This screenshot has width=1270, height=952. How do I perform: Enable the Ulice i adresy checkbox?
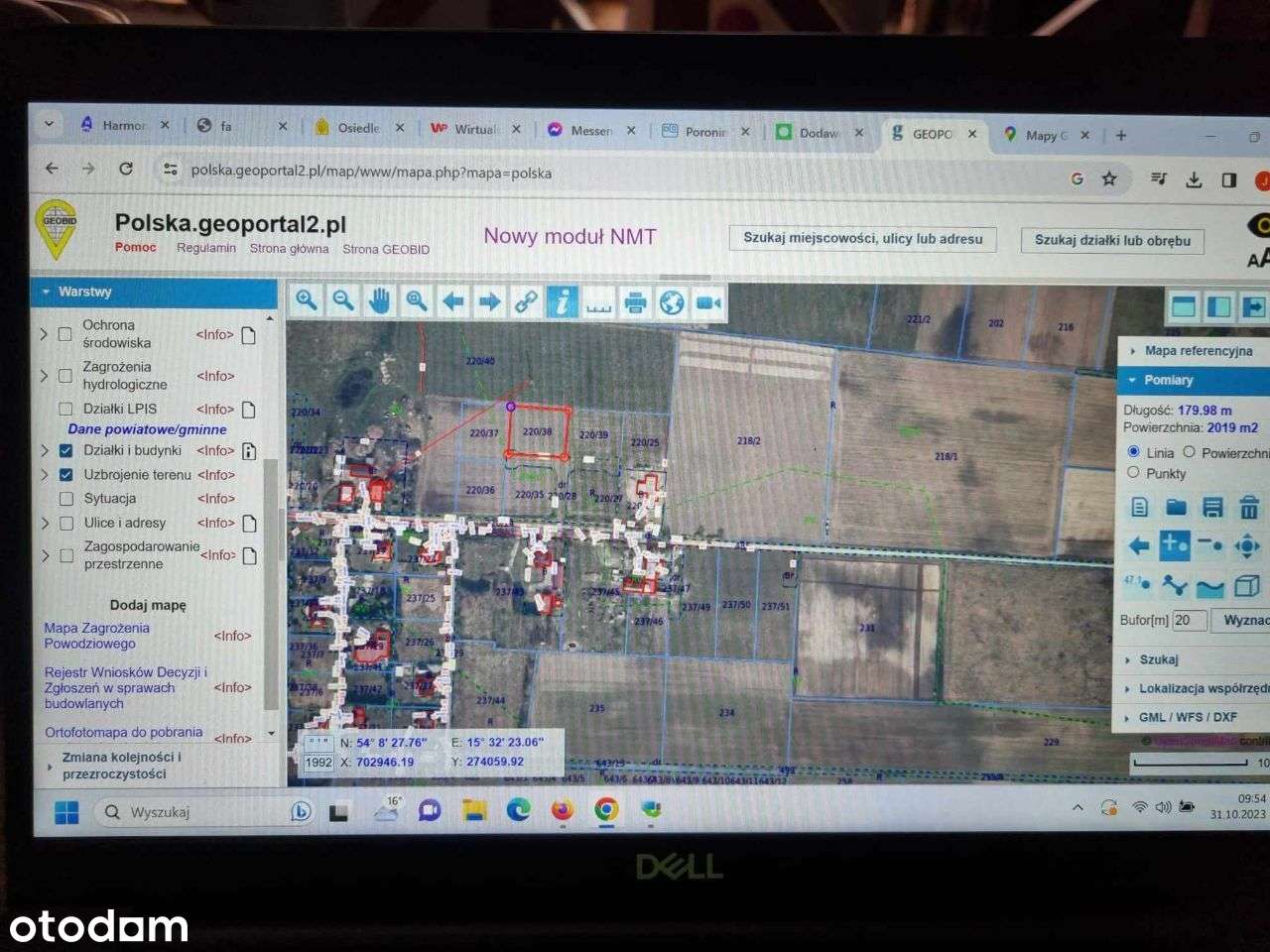point(65,523)
